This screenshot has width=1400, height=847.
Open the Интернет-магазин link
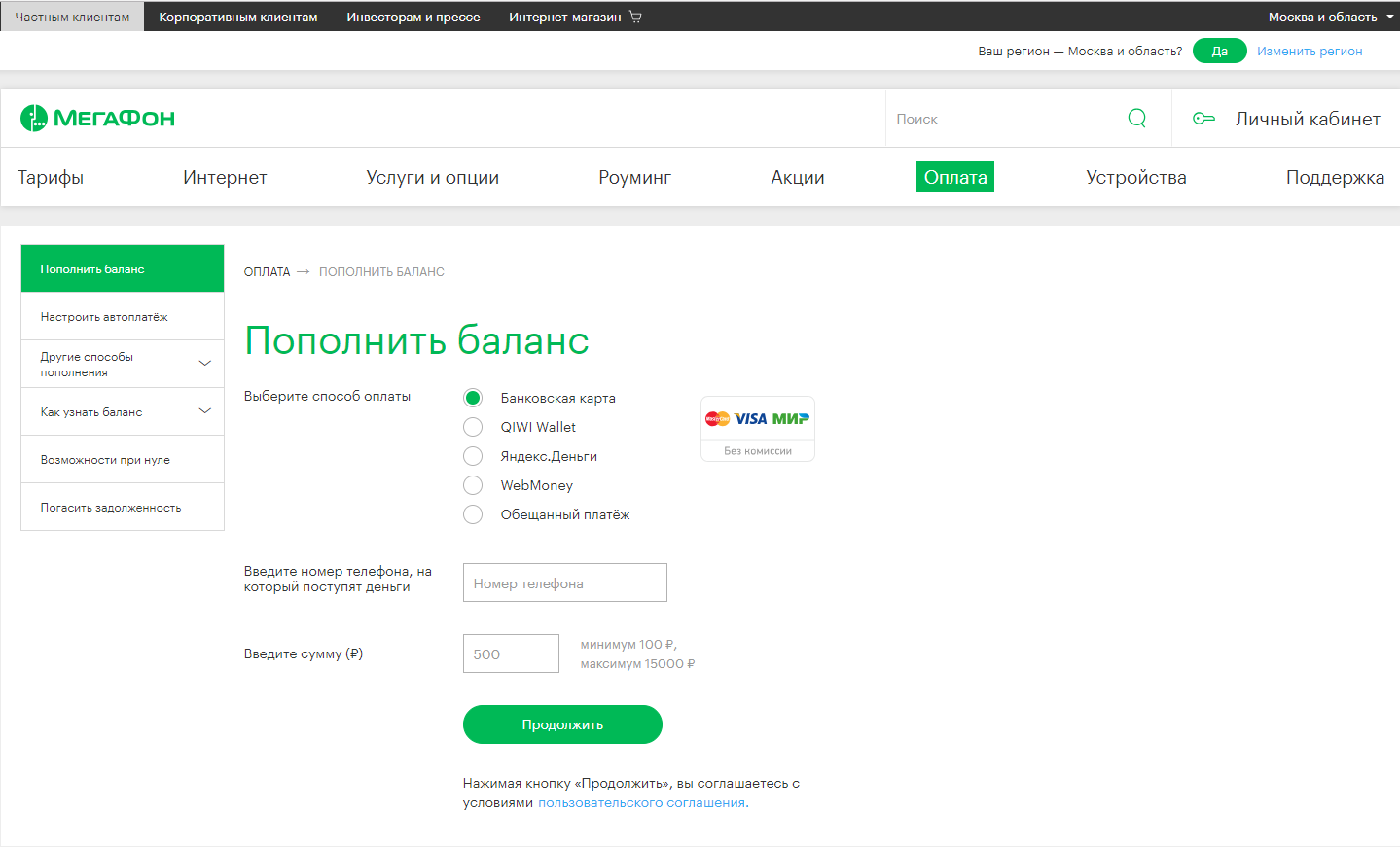click(564, 17)
